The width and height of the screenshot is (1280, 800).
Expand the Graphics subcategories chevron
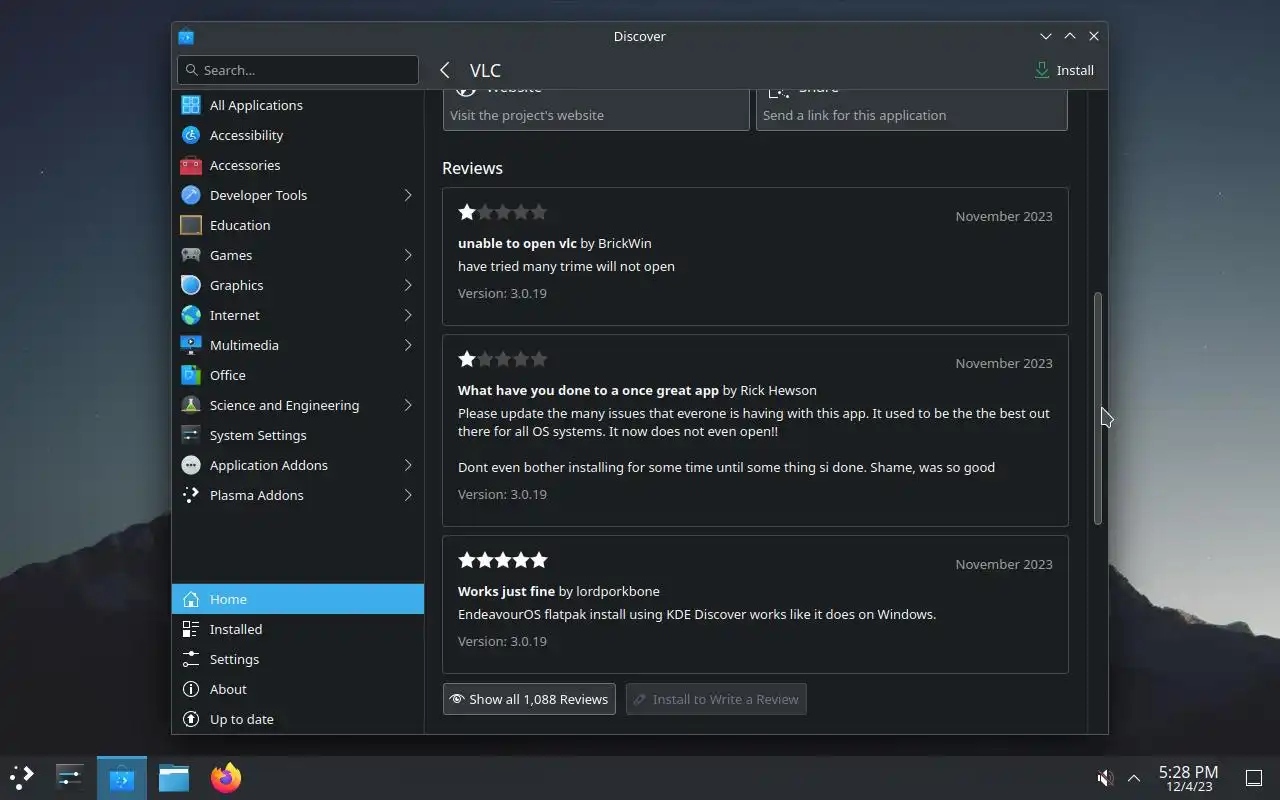click(408, 285)
